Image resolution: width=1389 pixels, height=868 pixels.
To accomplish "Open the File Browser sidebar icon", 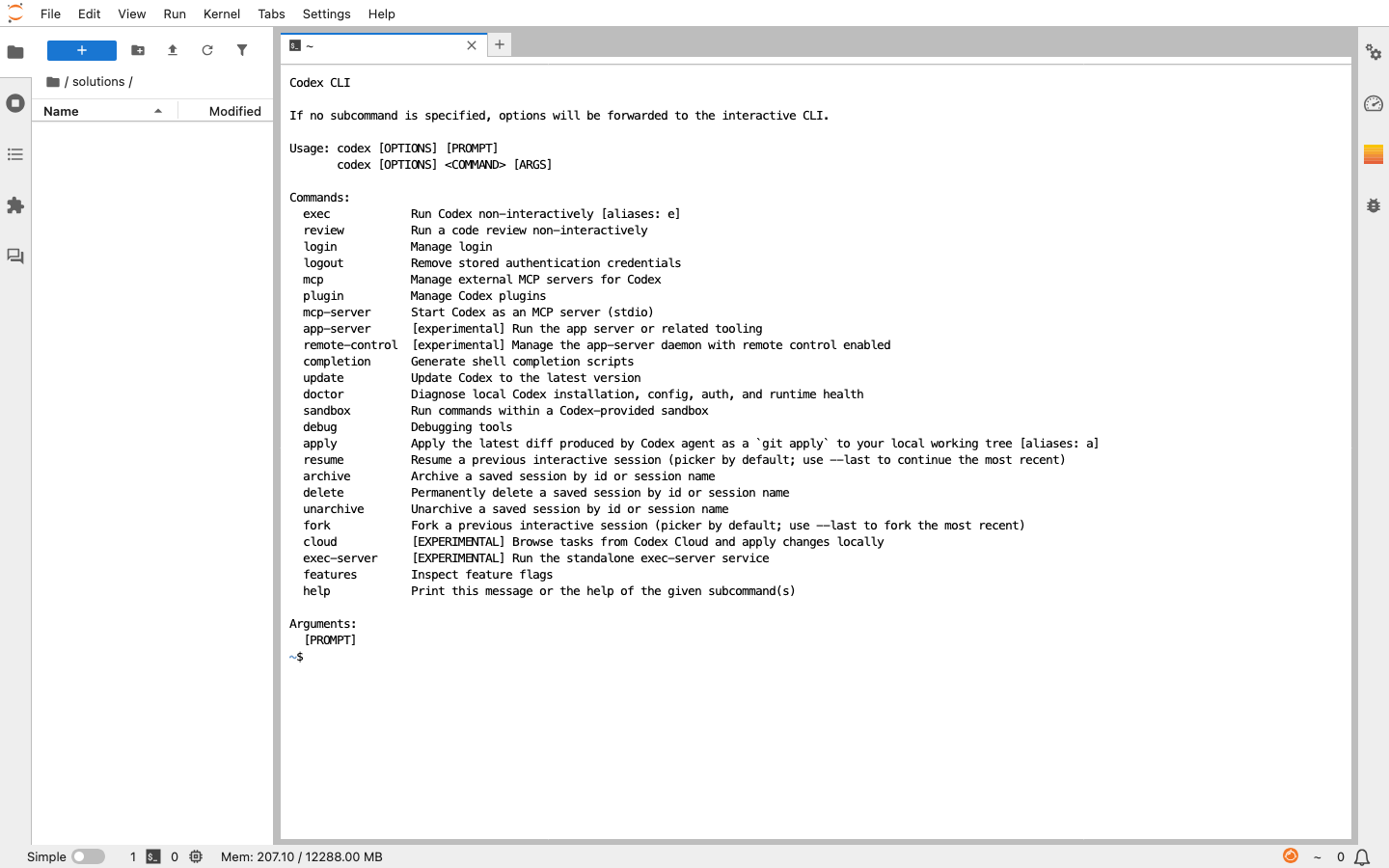I will (15, 52).
